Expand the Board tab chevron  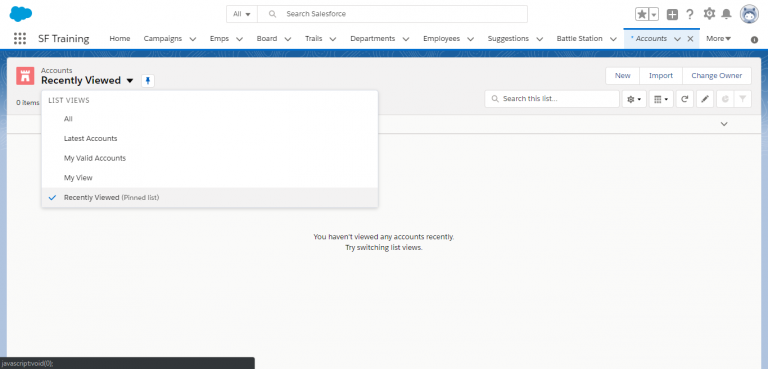point(288,39)
